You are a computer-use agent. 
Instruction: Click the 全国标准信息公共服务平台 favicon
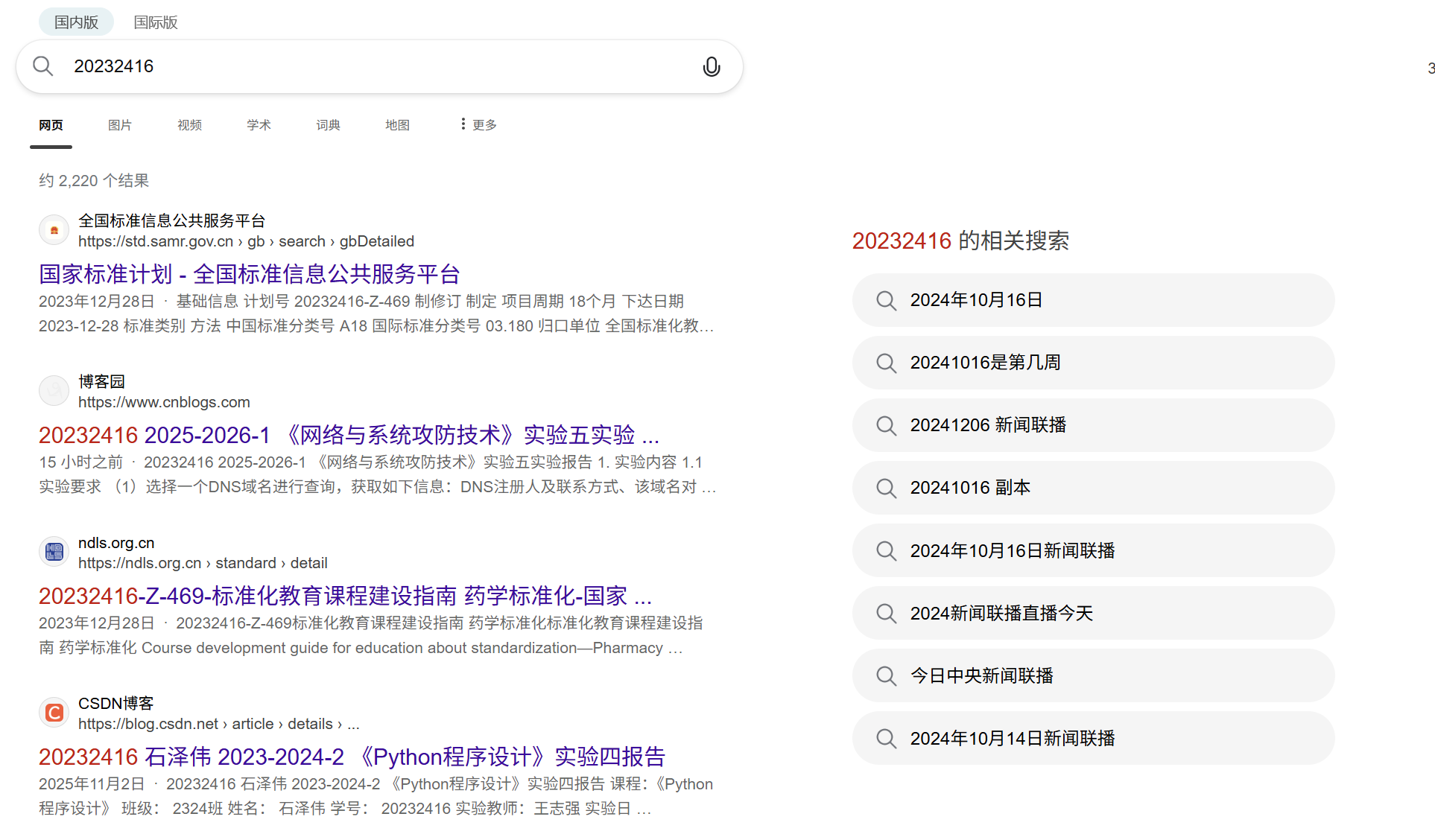(54, 230)
